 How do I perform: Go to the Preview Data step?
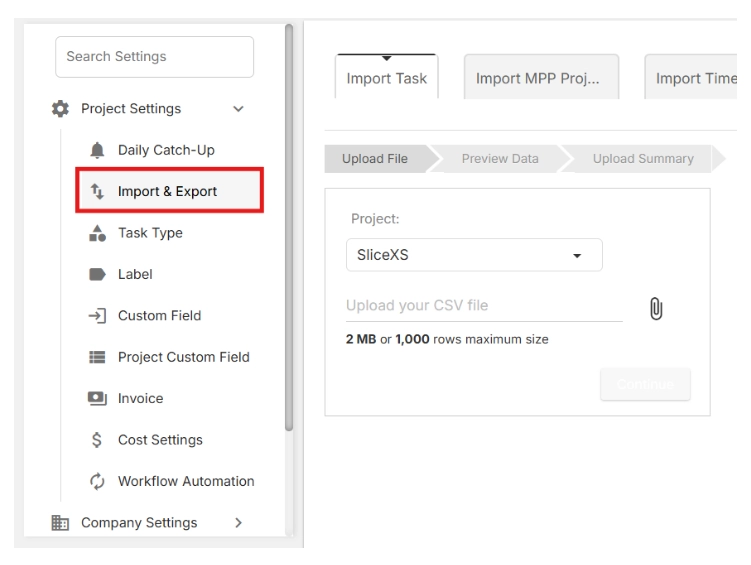pos(499,159)
